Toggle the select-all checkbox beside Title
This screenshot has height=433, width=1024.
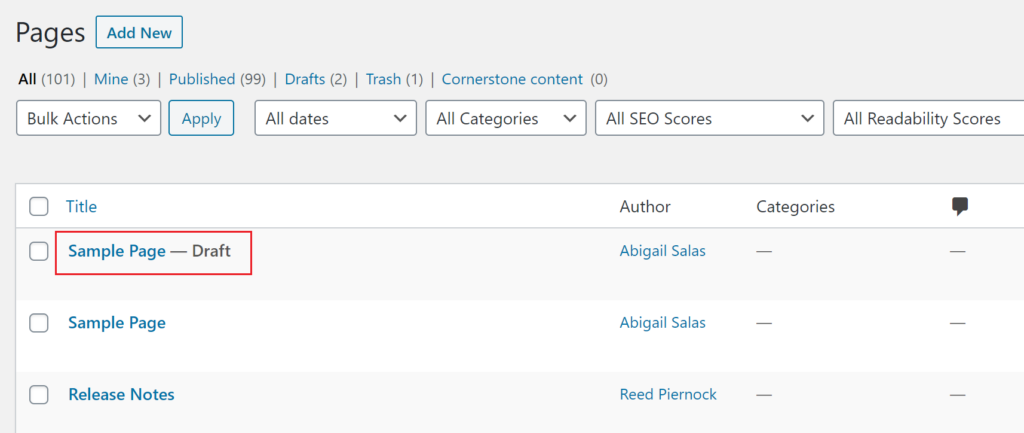[x=39, y=207]
